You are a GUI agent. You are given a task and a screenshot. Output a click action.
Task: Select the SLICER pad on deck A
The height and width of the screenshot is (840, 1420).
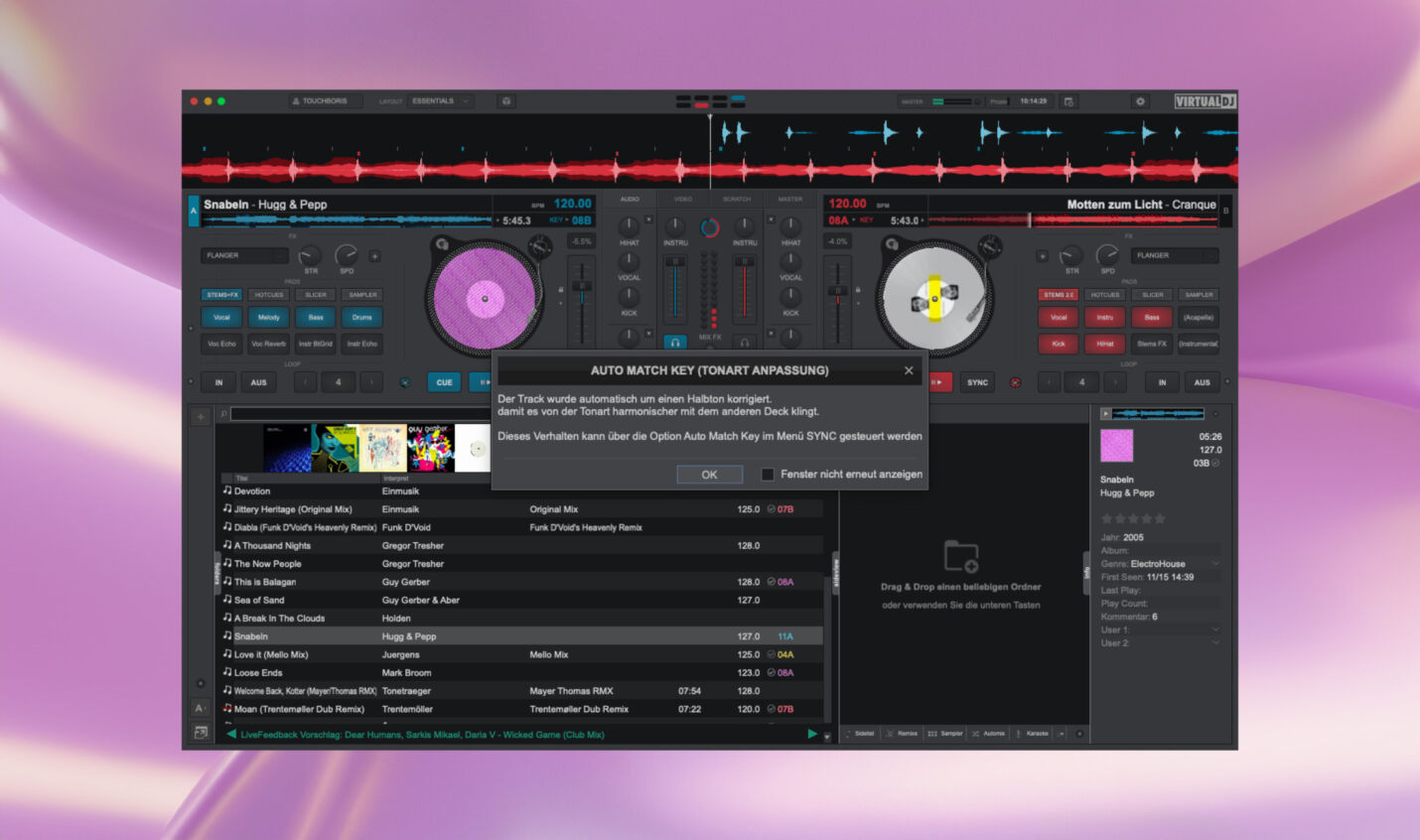click(315, 295)
